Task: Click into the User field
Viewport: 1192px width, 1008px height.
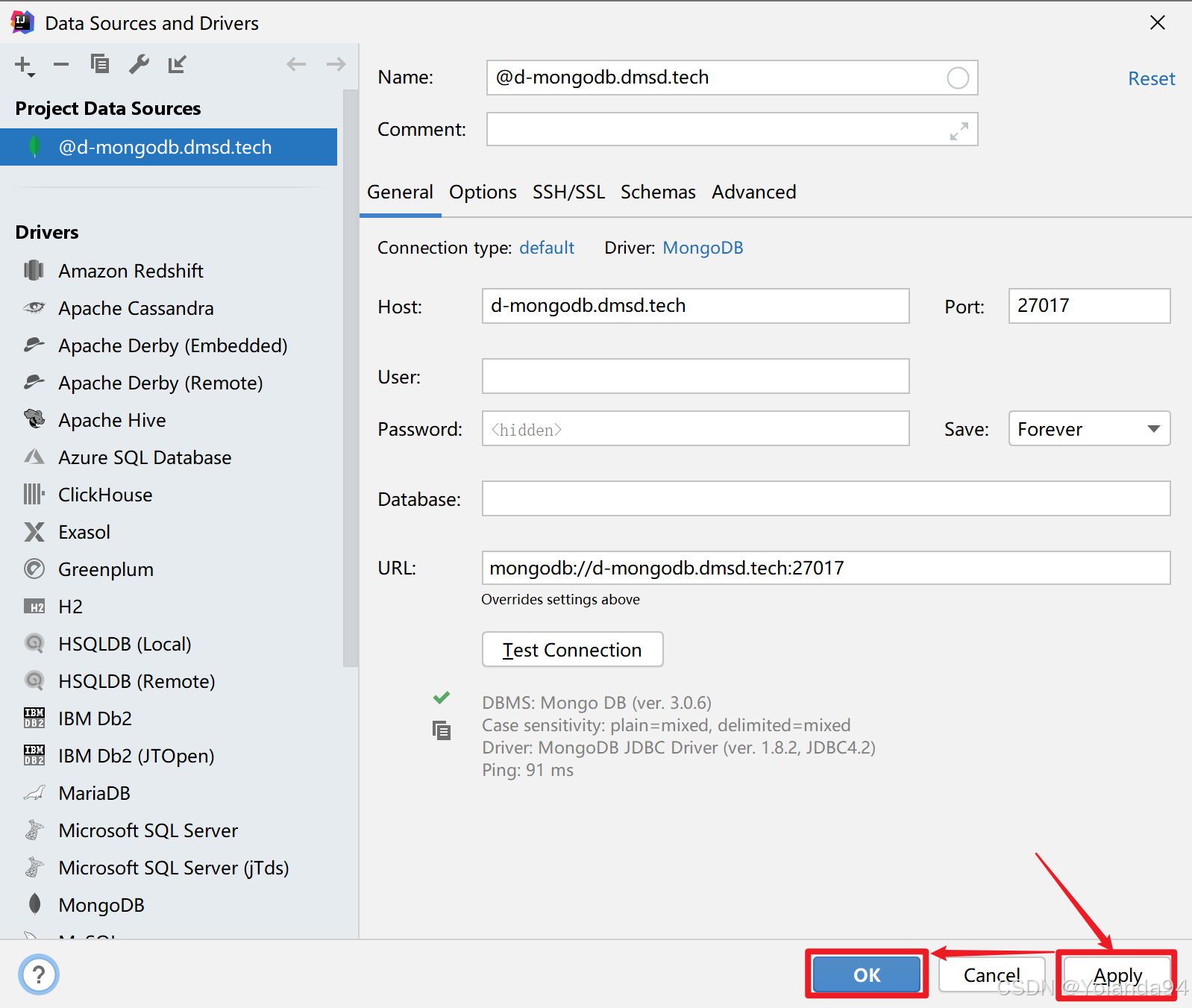Action: pos(695,376)
